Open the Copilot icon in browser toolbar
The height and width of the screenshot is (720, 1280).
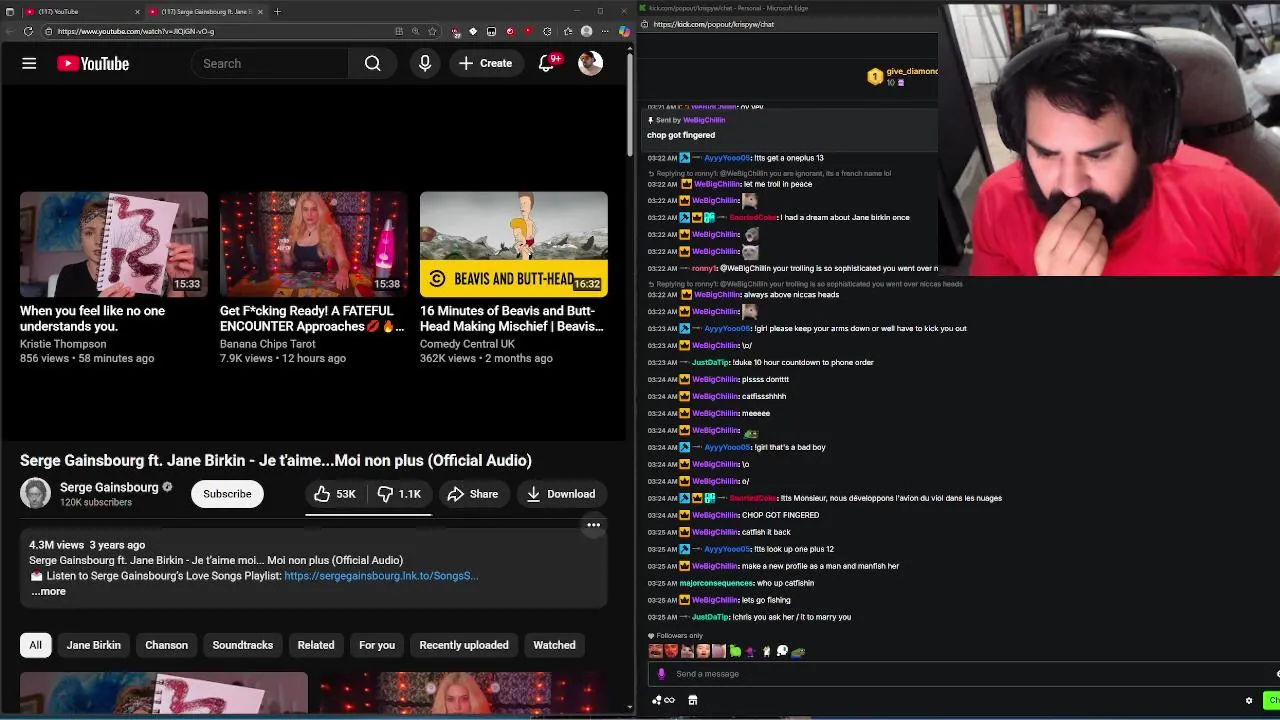624,31
